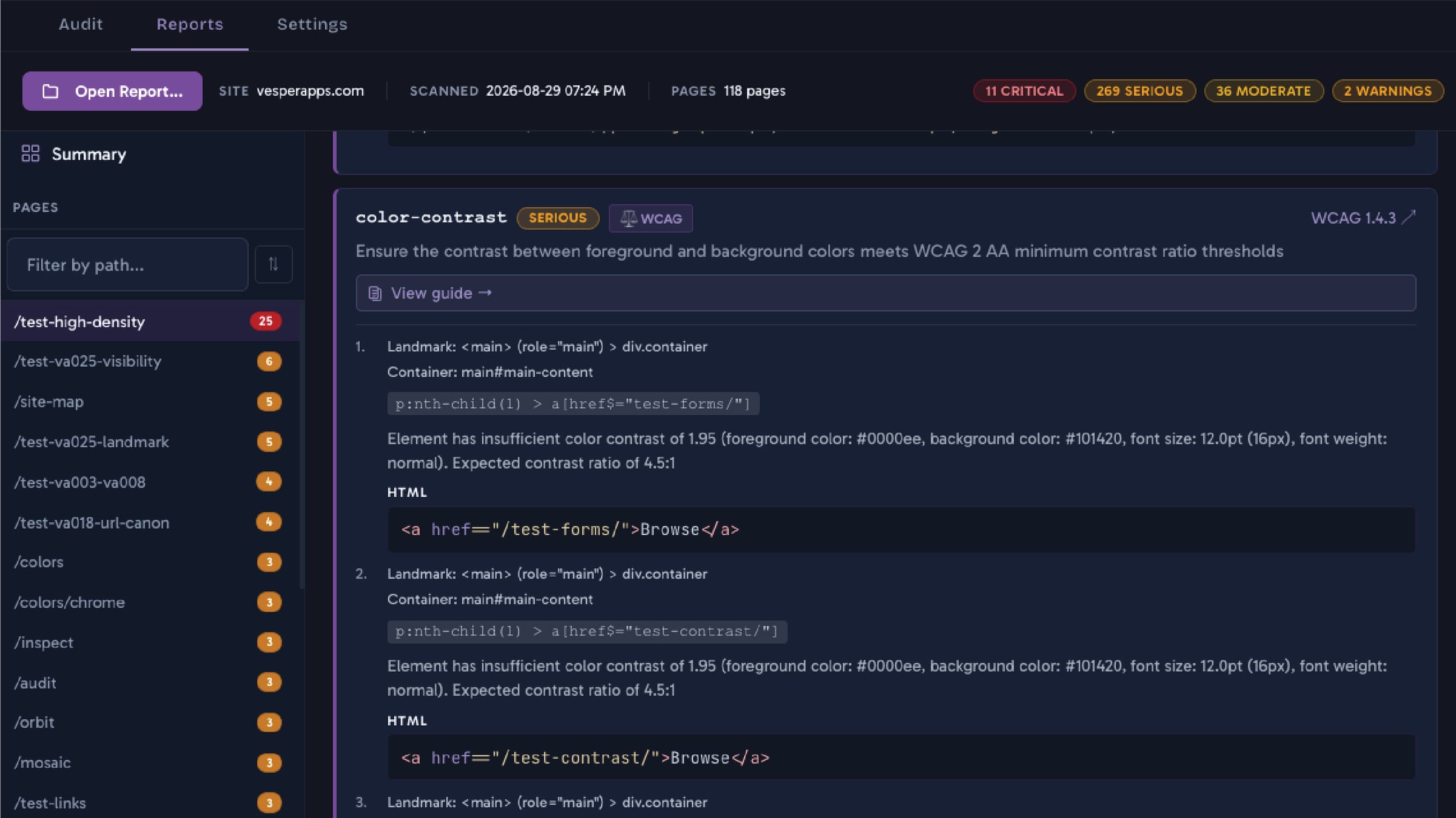Click the color-contrast rule title
Image resolution: width=1456 pixels, height=818 pixels.
[x=431, y=217]
